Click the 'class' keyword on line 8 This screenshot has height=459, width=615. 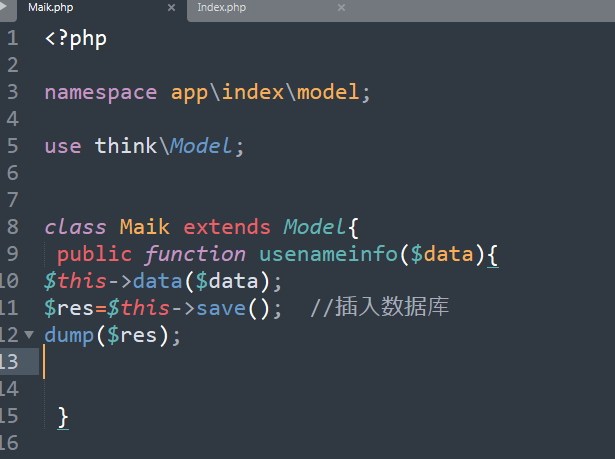pos(75,227)
